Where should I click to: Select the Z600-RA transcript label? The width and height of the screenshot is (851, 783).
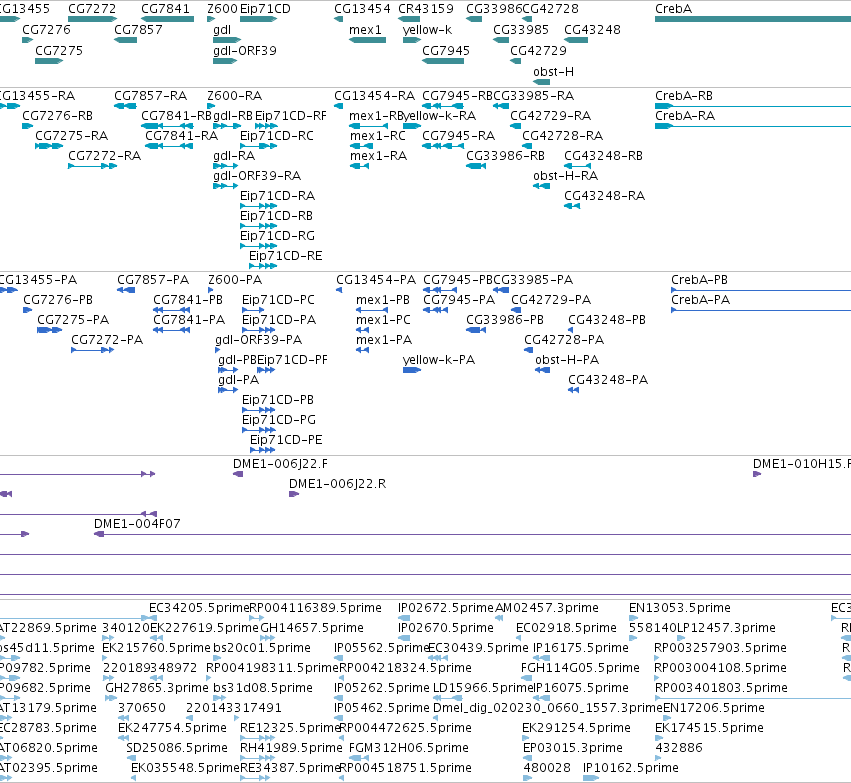click(234, 96)
